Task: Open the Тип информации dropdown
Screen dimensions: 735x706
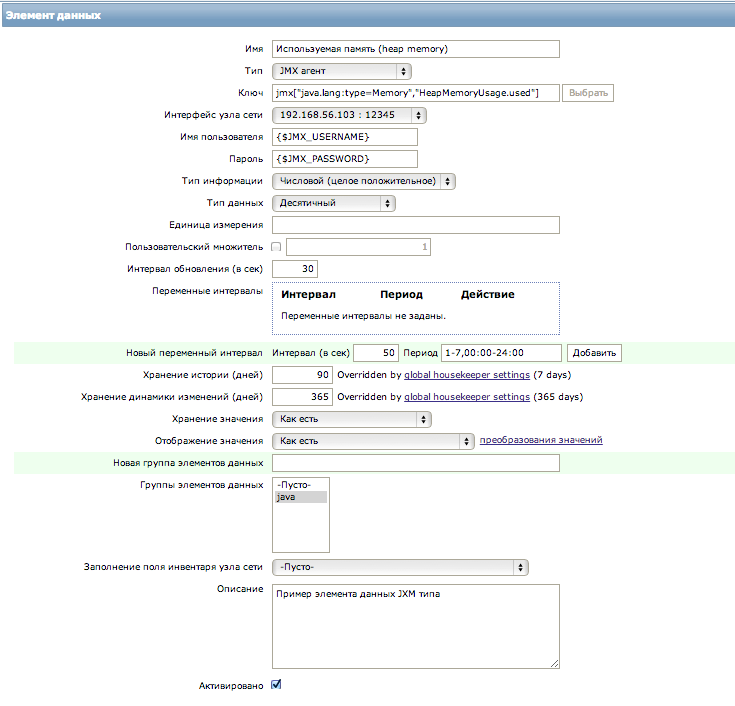Action: pyautogui.click(x=364, y=181)
